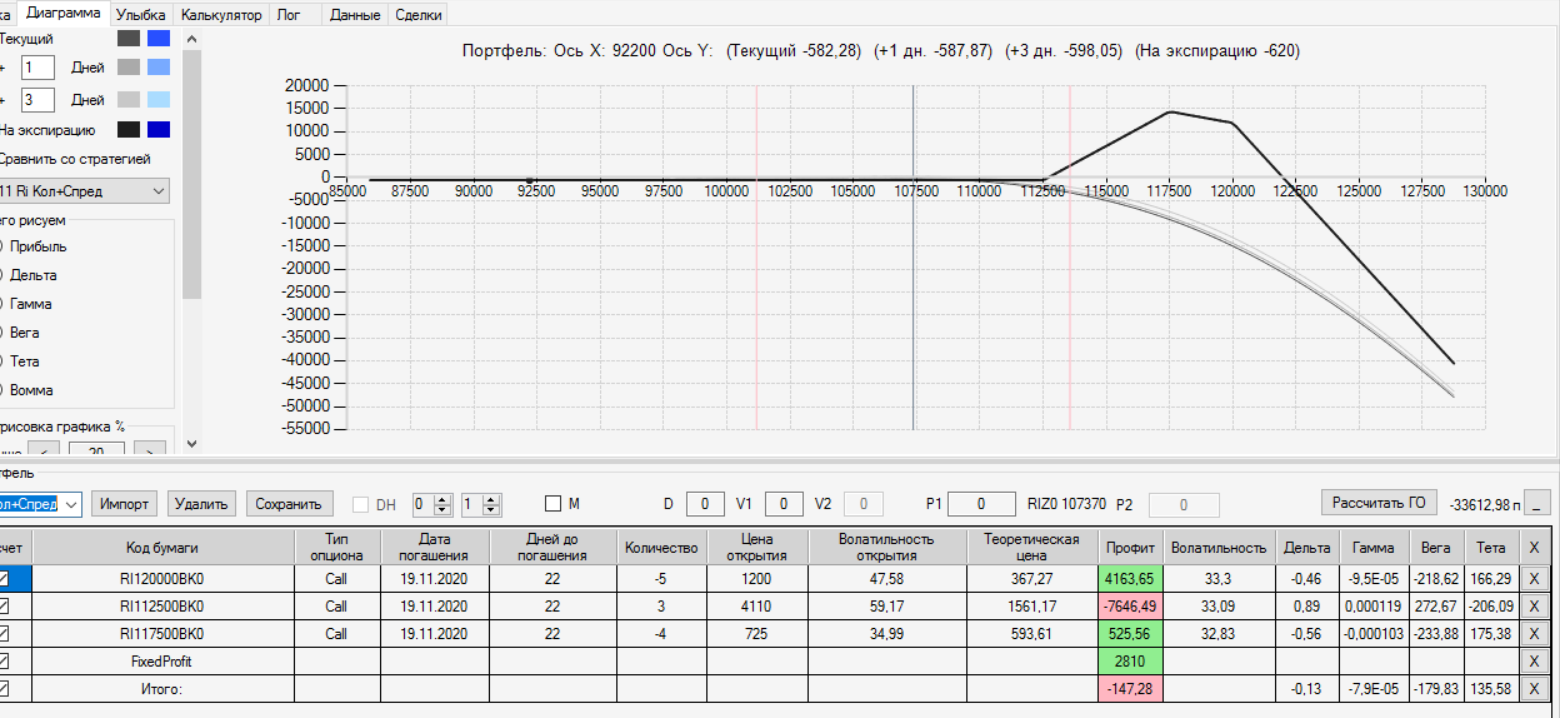The height and width of the screenshot is (718, 1560).
Task: Pick the black На экспирацию swatch
Action: [128, 129]
